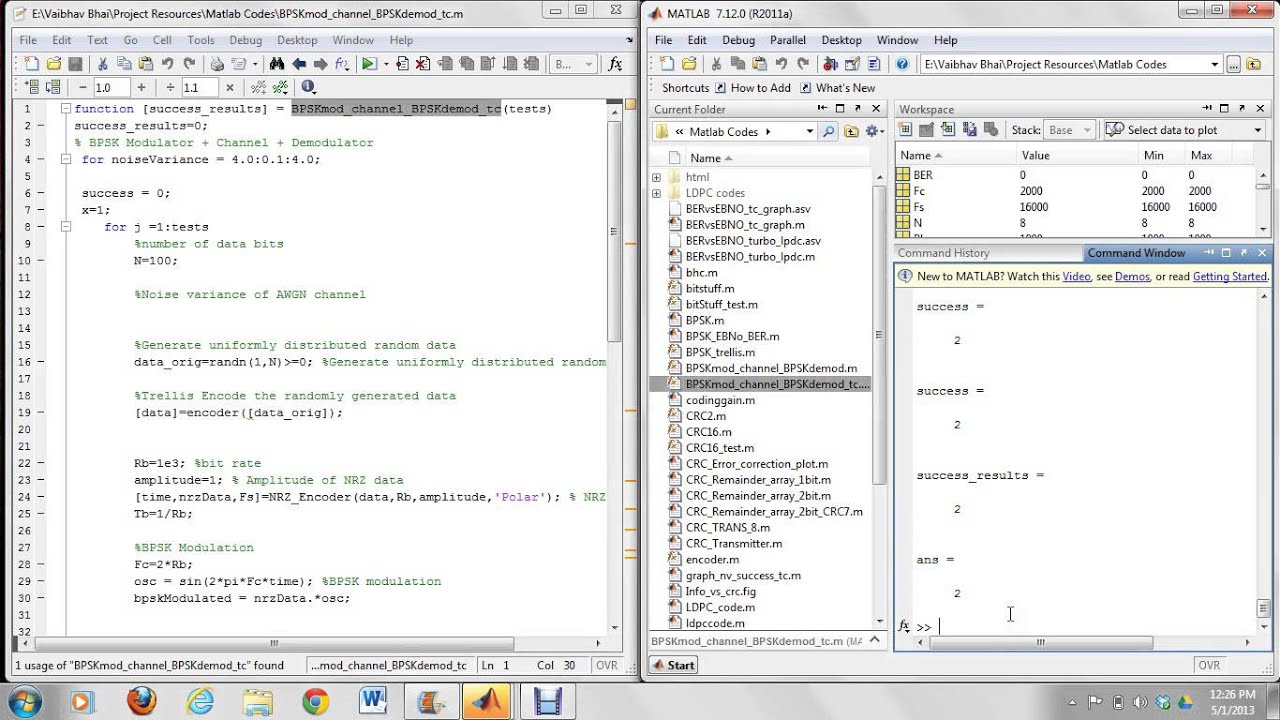The width and height of the screenshot is (1280, 720).
Task: Click the fx function browser icon at editor toolbar end
Action: click(x=616, y=64)
